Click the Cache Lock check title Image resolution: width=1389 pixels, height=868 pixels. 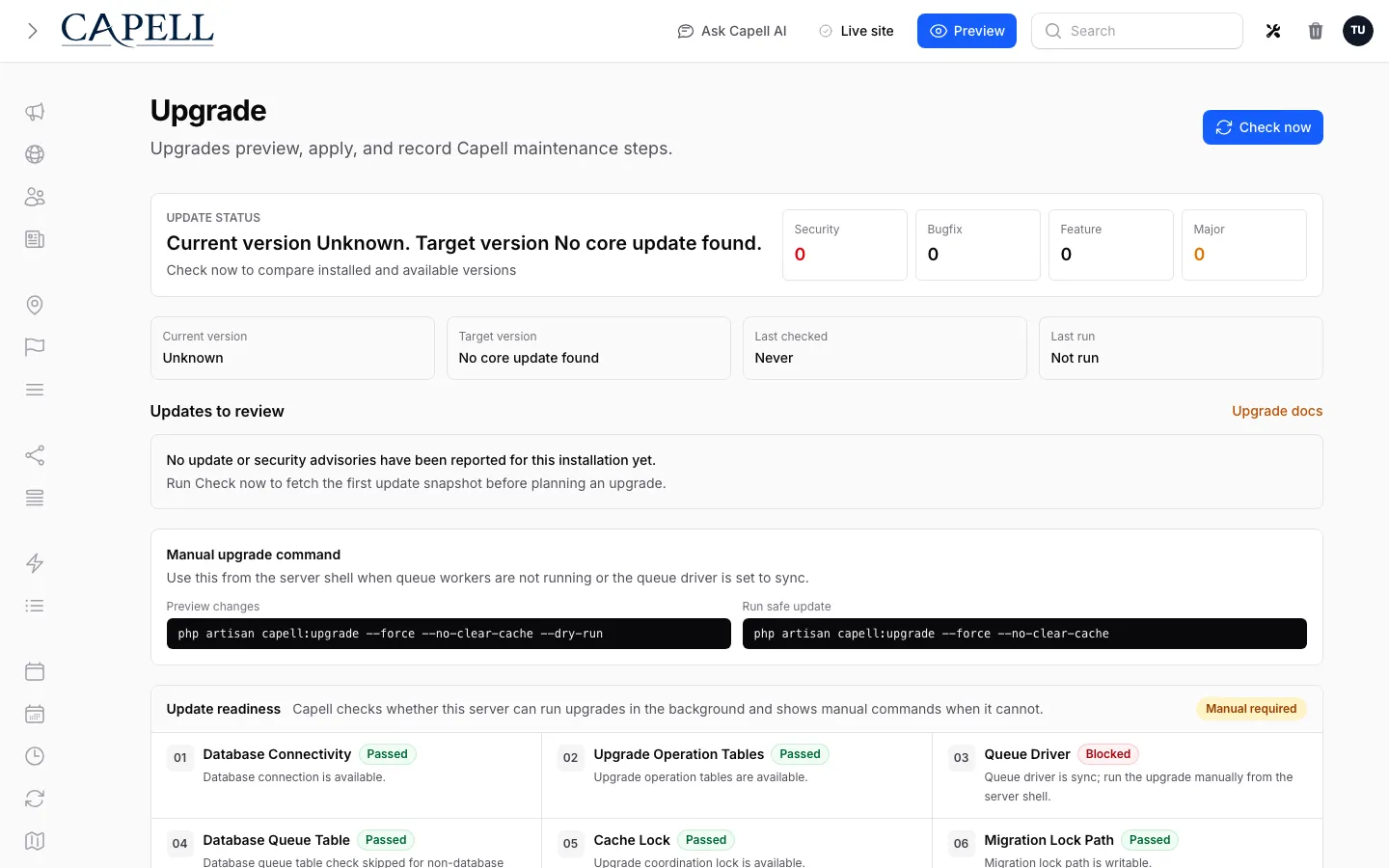coord(632,840)
